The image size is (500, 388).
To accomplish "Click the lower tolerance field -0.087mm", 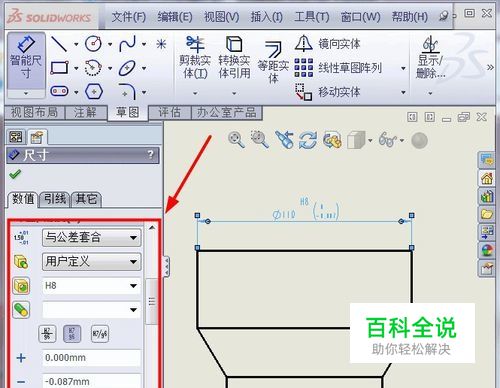I will point(92,381).
